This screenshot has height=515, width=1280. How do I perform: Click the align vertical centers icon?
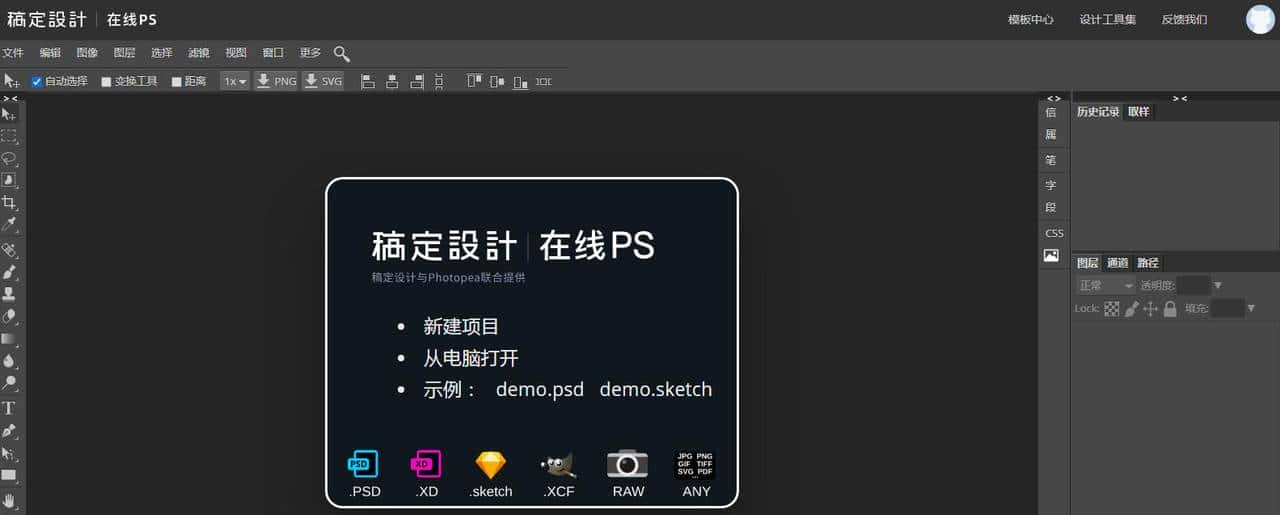pyautogui.click(x=497, y=81)
